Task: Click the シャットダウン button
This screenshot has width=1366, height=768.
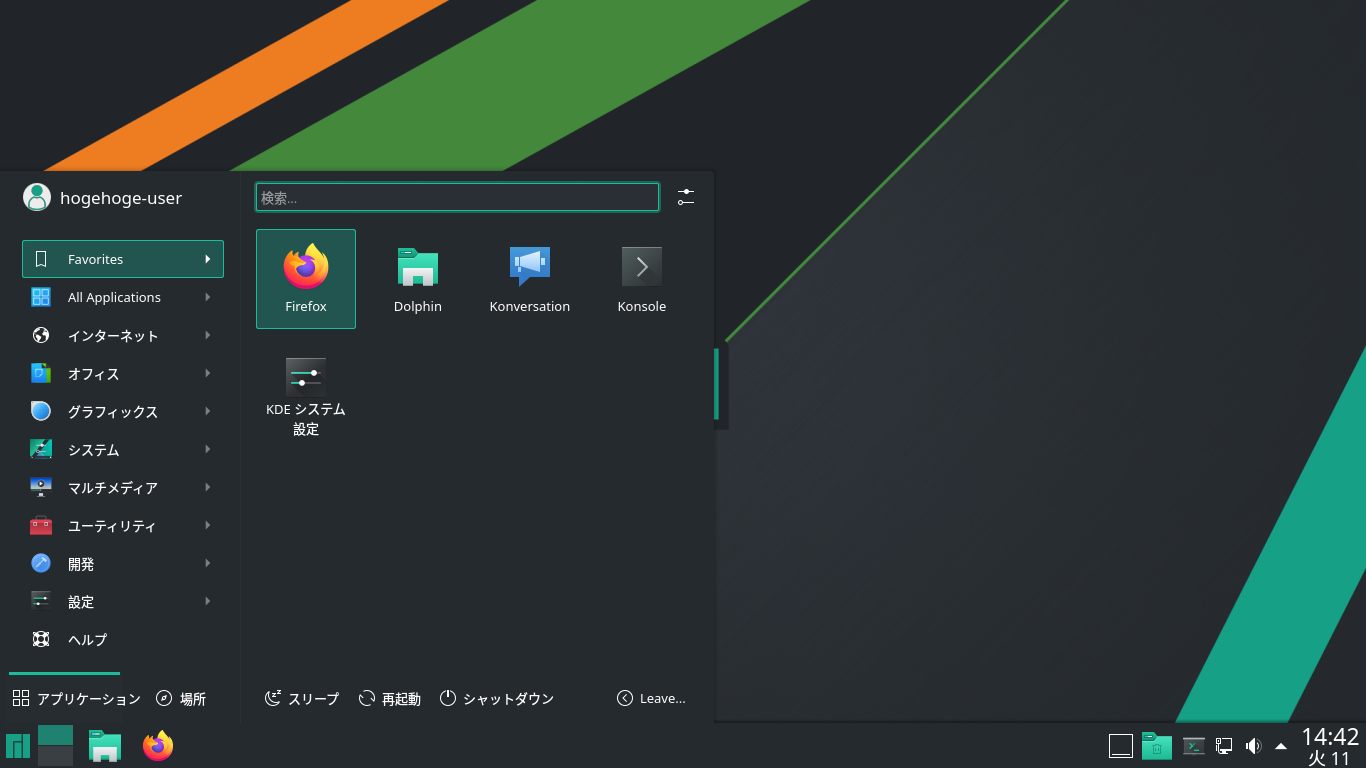Action: click(497, 698)
